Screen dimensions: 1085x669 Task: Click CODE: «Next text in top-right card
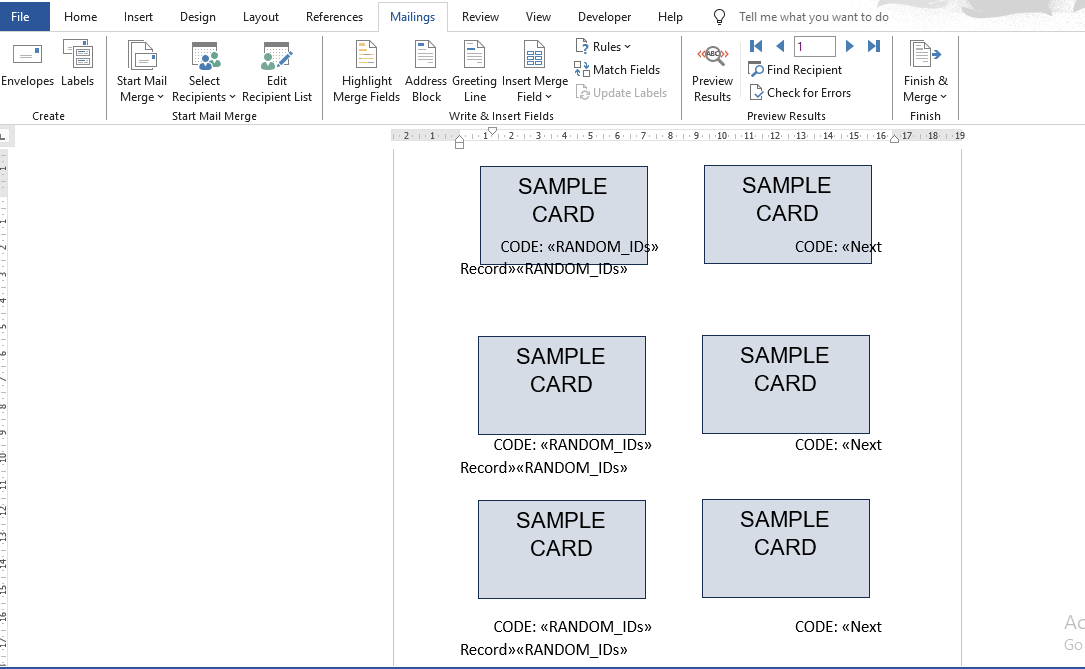coord(838,246)
